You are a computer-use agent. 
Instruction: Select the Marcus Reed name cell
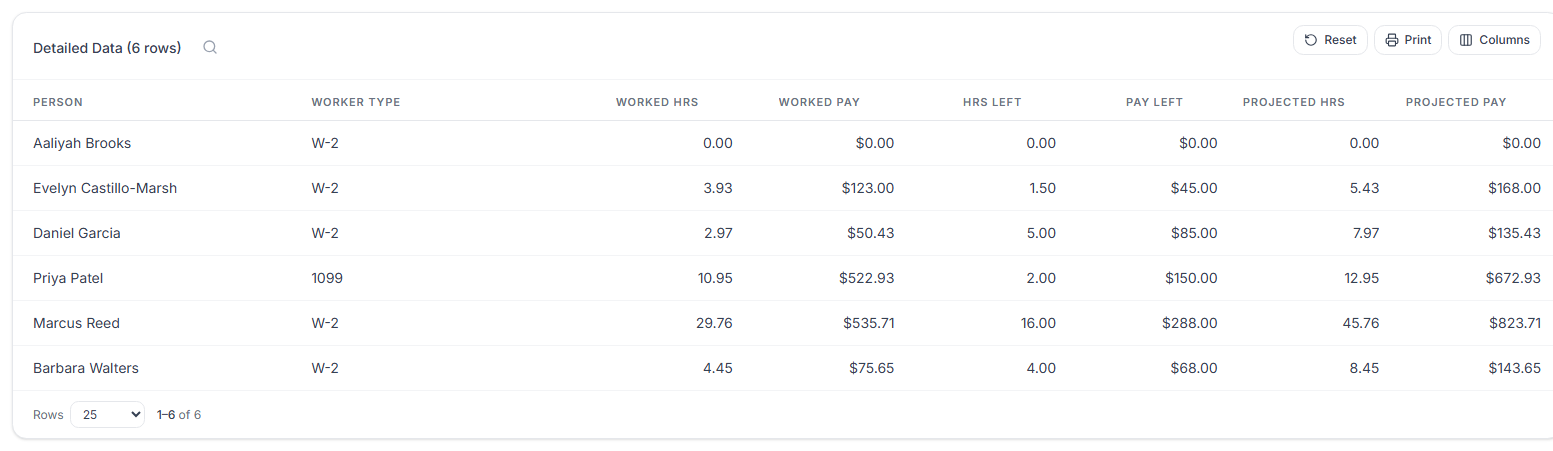(x=77, y=323)
